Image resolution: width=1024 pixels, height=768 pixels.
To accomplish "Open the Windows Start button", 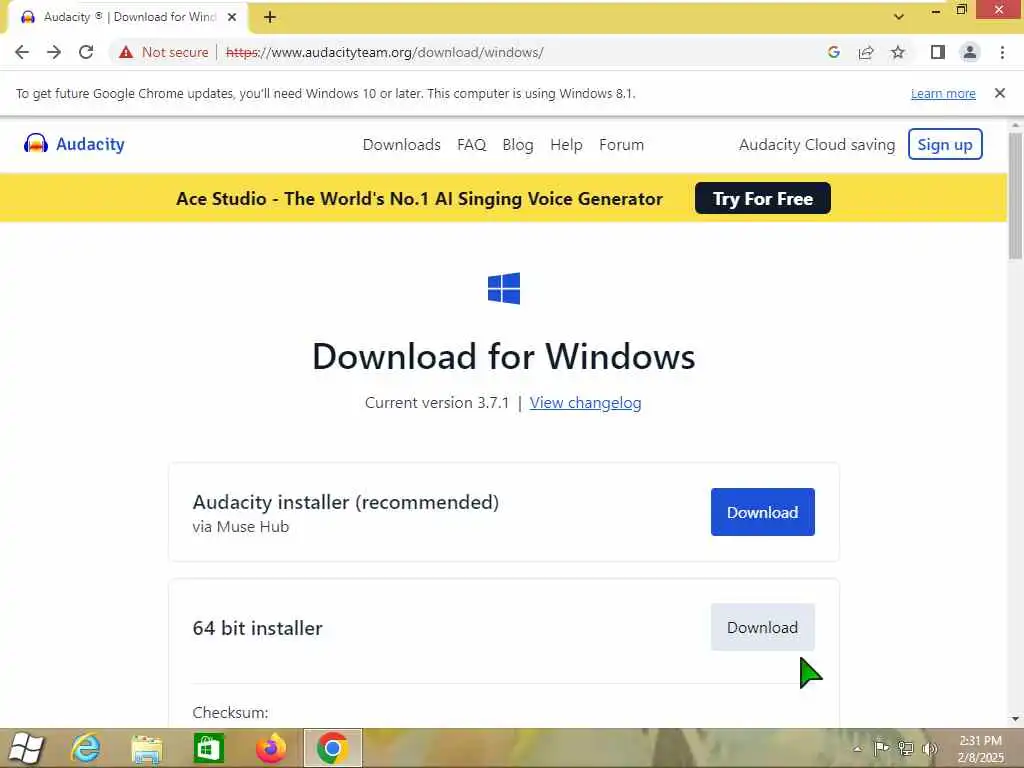I will [x=26, y=748].
